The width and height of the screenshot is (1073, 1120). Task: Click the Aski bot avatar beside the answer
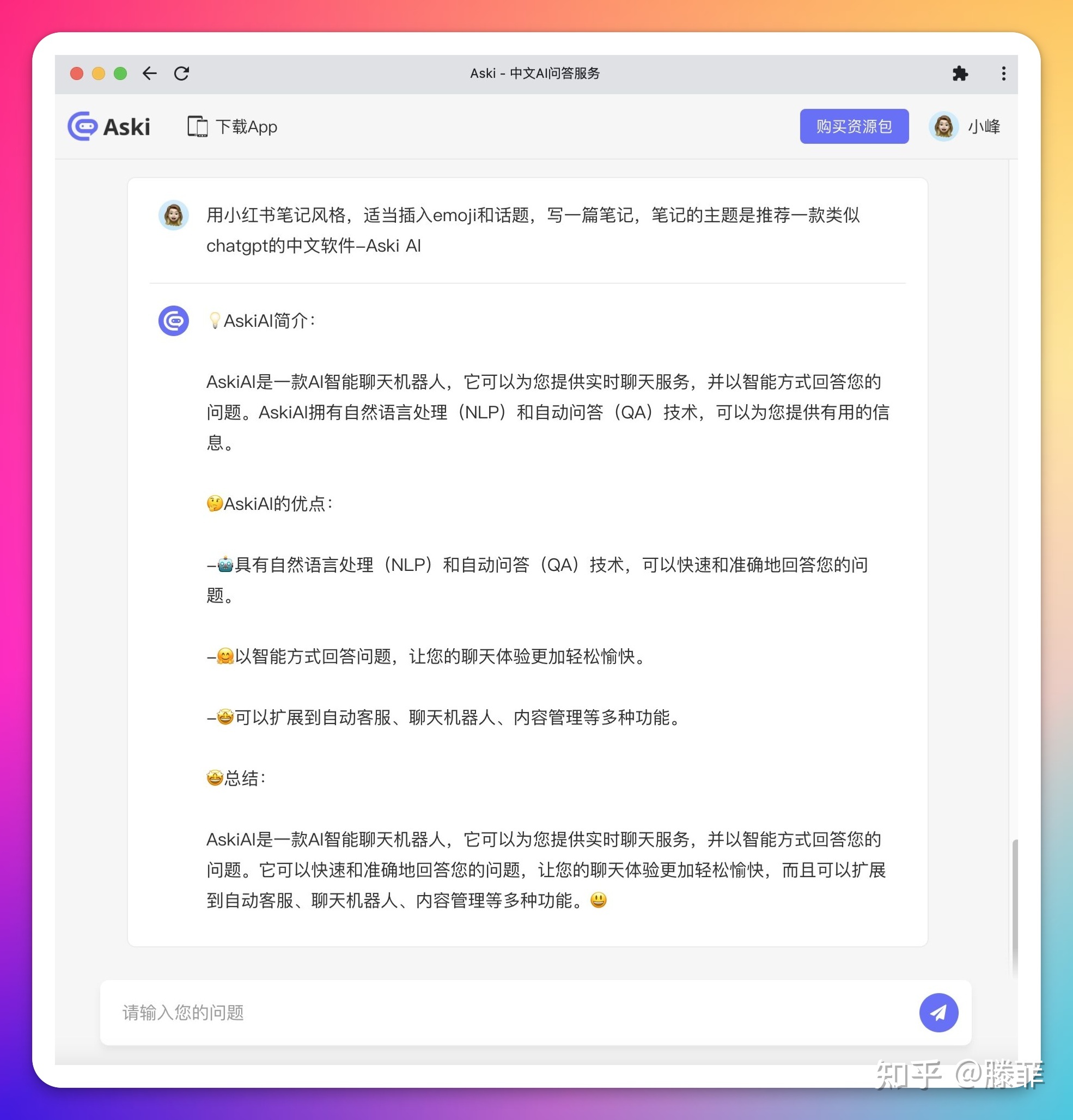(174, 320)
